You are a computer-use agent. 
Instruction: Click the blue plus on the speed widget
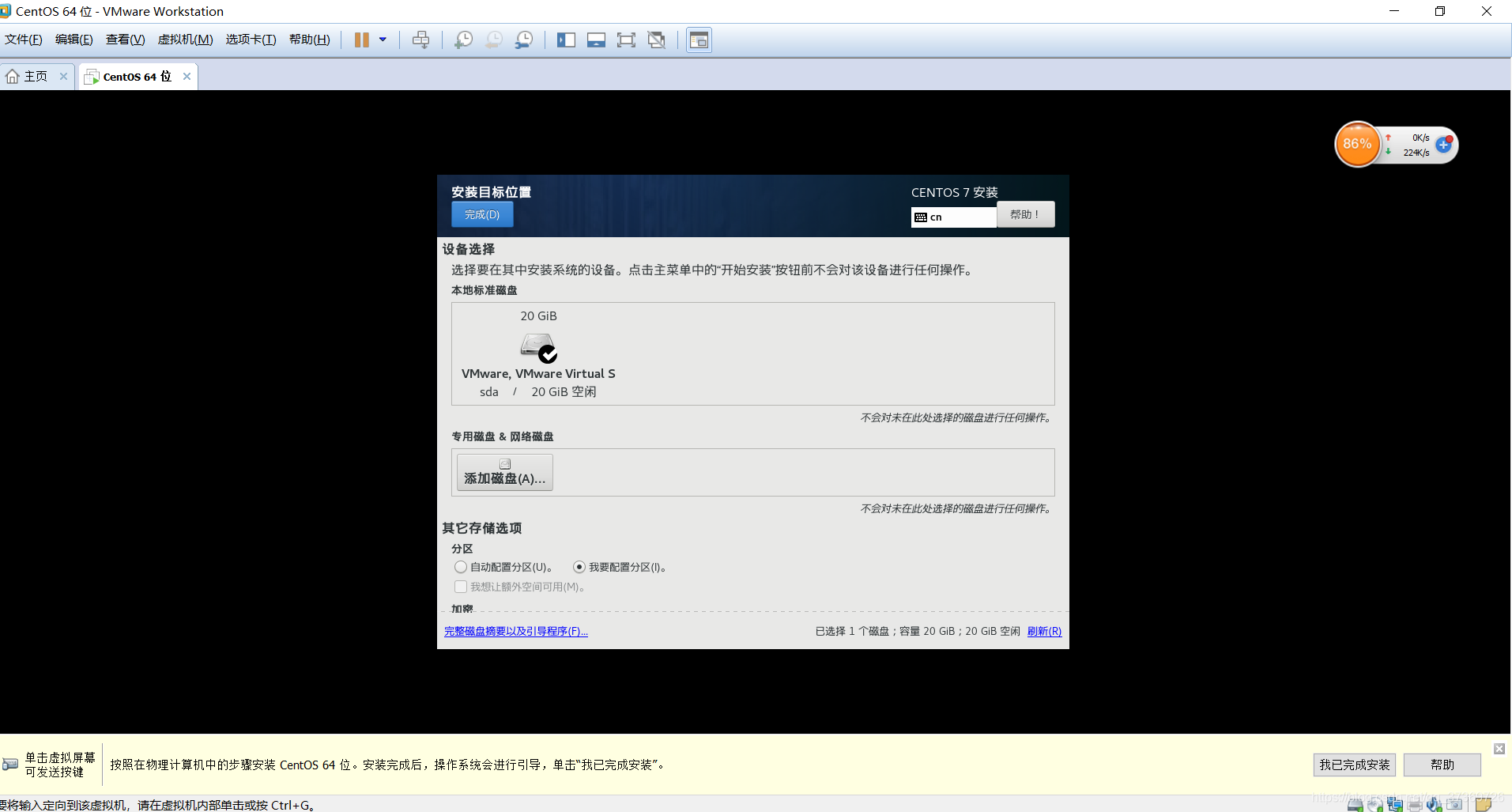click(x=1443, y=145)
